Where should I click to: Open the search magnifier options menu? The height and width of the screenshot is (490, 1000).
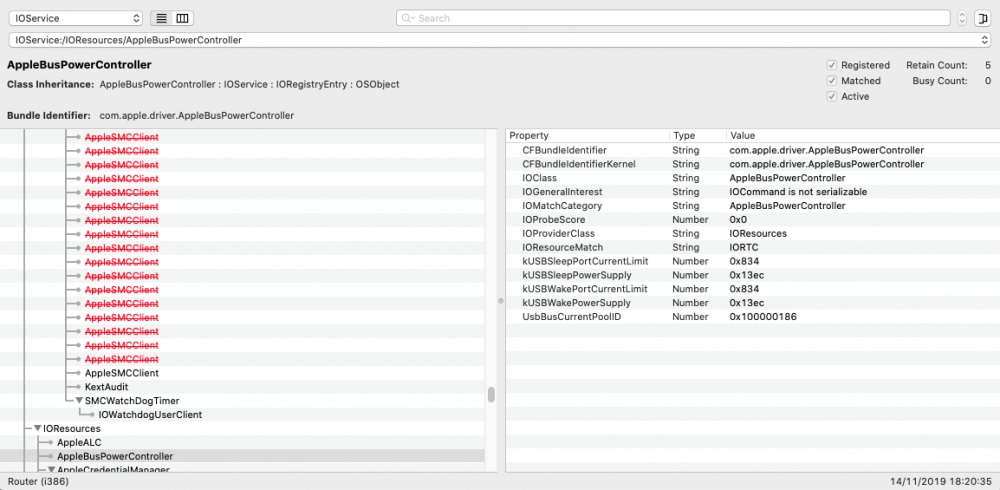[408, 19]
